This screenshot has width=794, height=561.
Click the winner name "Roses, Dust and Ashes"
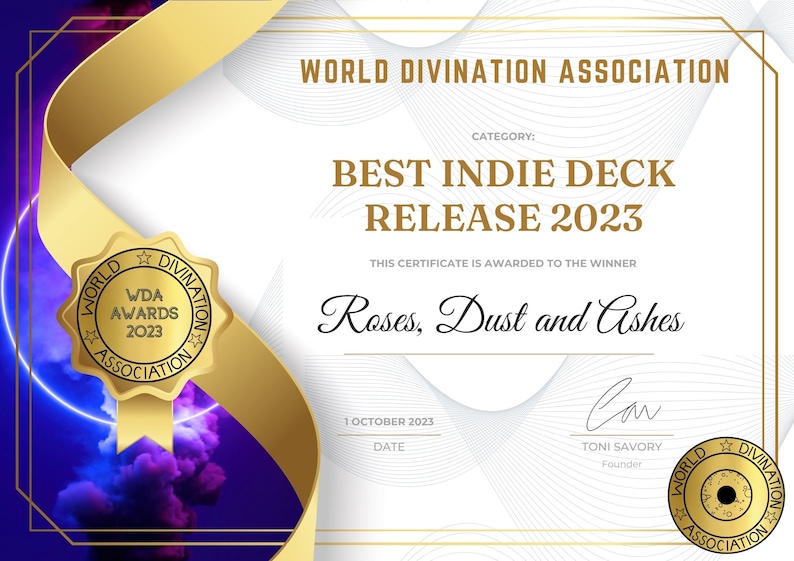(501, 315)
